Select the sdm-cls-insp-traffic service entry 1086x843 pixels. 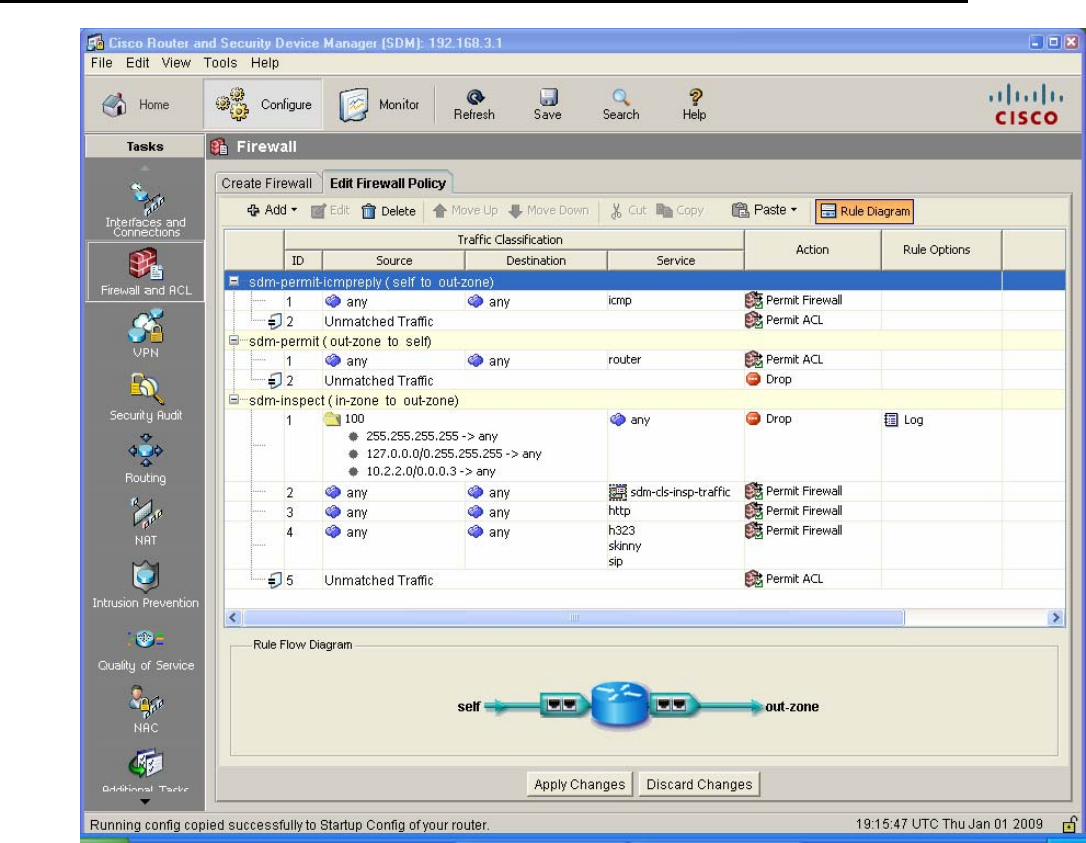click(x=670, y=492)
